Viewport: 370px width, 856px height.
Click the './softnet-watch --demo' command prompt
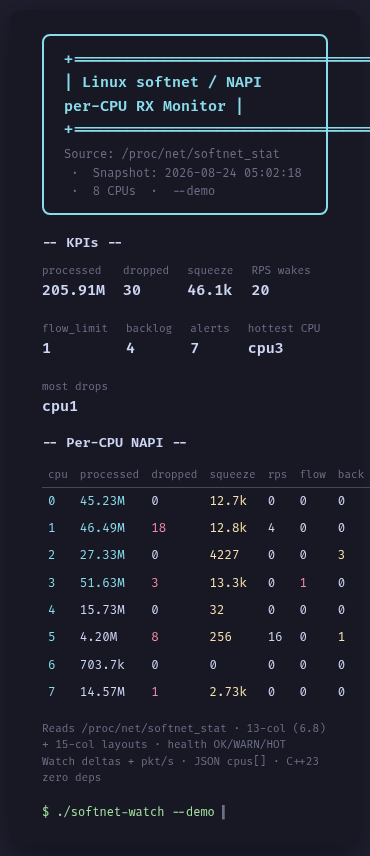(x=135, y=812)
